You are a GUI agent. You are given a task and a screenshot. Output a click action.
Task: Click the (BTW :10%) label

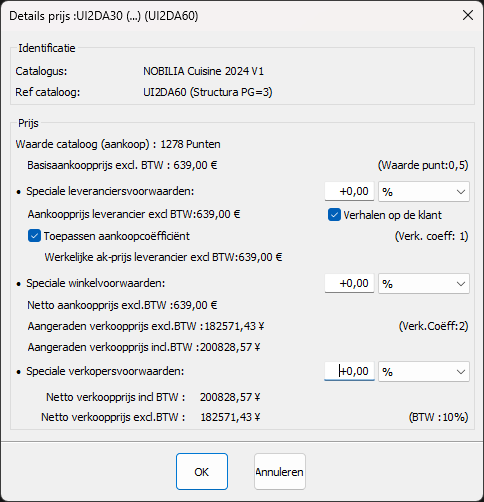point(438,417)
